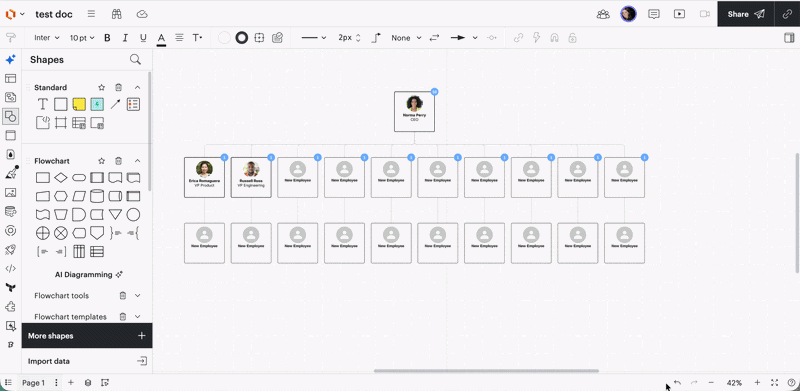The height and width of the screenshot is (391, 800).
Task: Open the None line endpoint dropdown
Action: [406, 38]
